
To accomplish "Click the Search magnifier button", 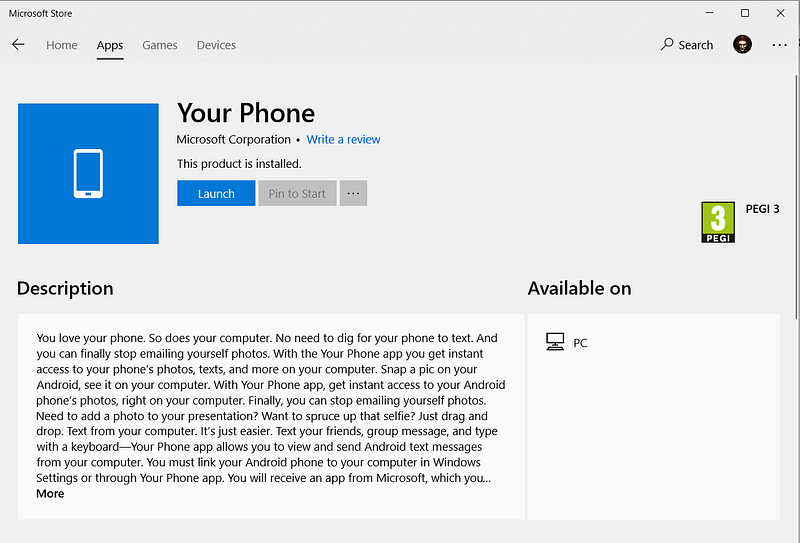I will [687, 45].
